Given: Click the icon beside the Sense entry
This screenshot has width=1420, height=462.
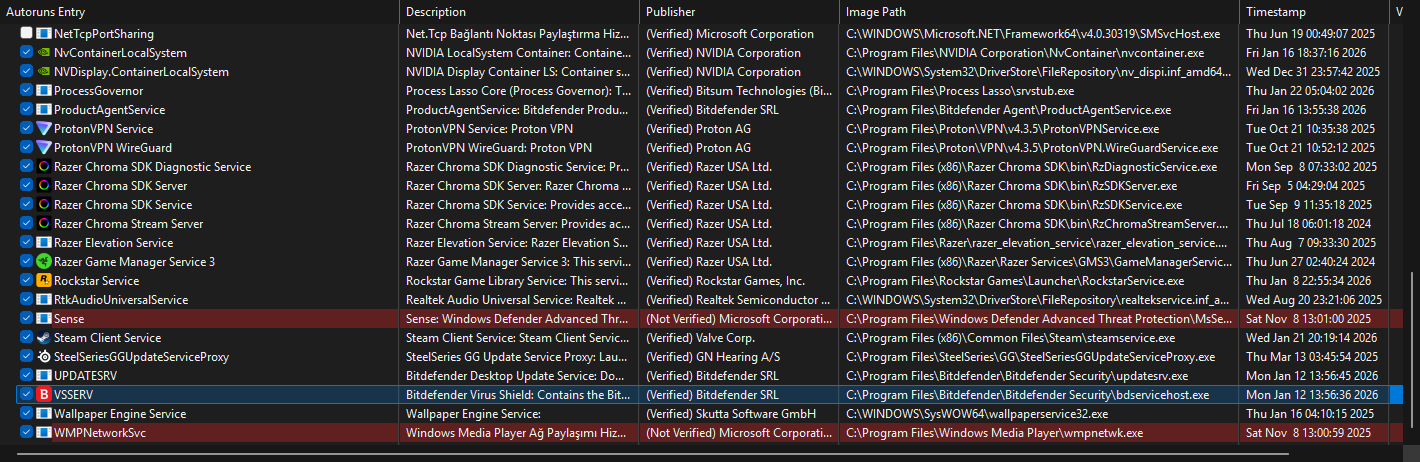Looking at the screenshot, I should (x=43, y=319).
